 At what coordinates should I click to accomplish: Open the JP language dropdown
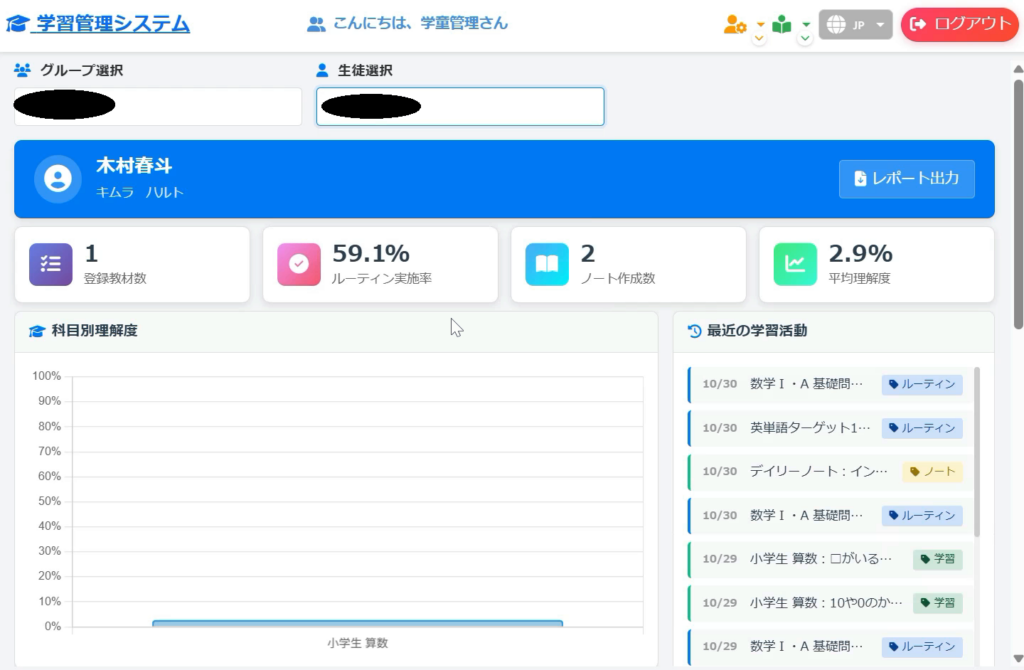[x=856, y=25]
